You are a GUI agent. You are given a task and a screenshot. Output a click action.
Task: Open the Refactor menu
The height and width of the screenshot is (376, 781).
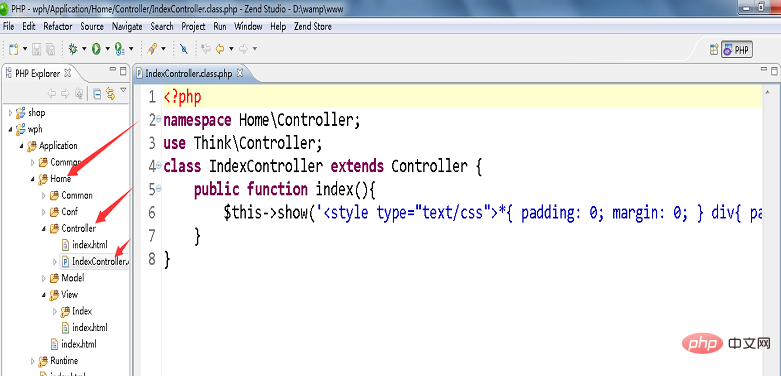[58, 26]
